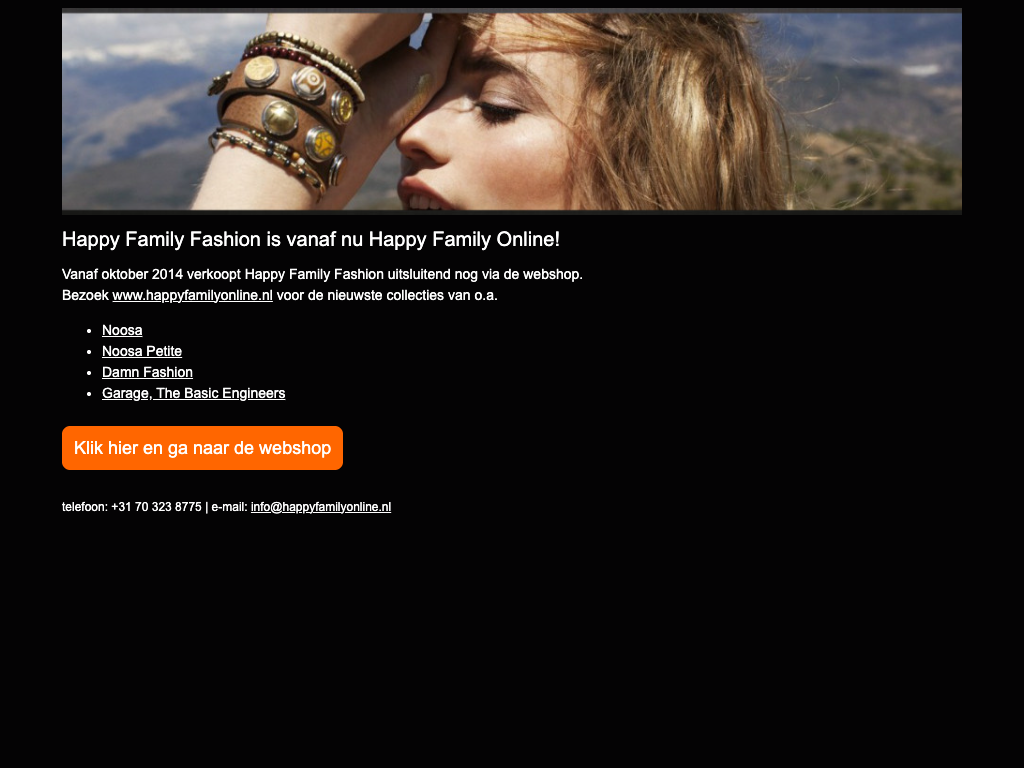Email info@happyfamilyonline.nl via the link
This screenshot has height=768, width=1024.
(x=321, y=507)
